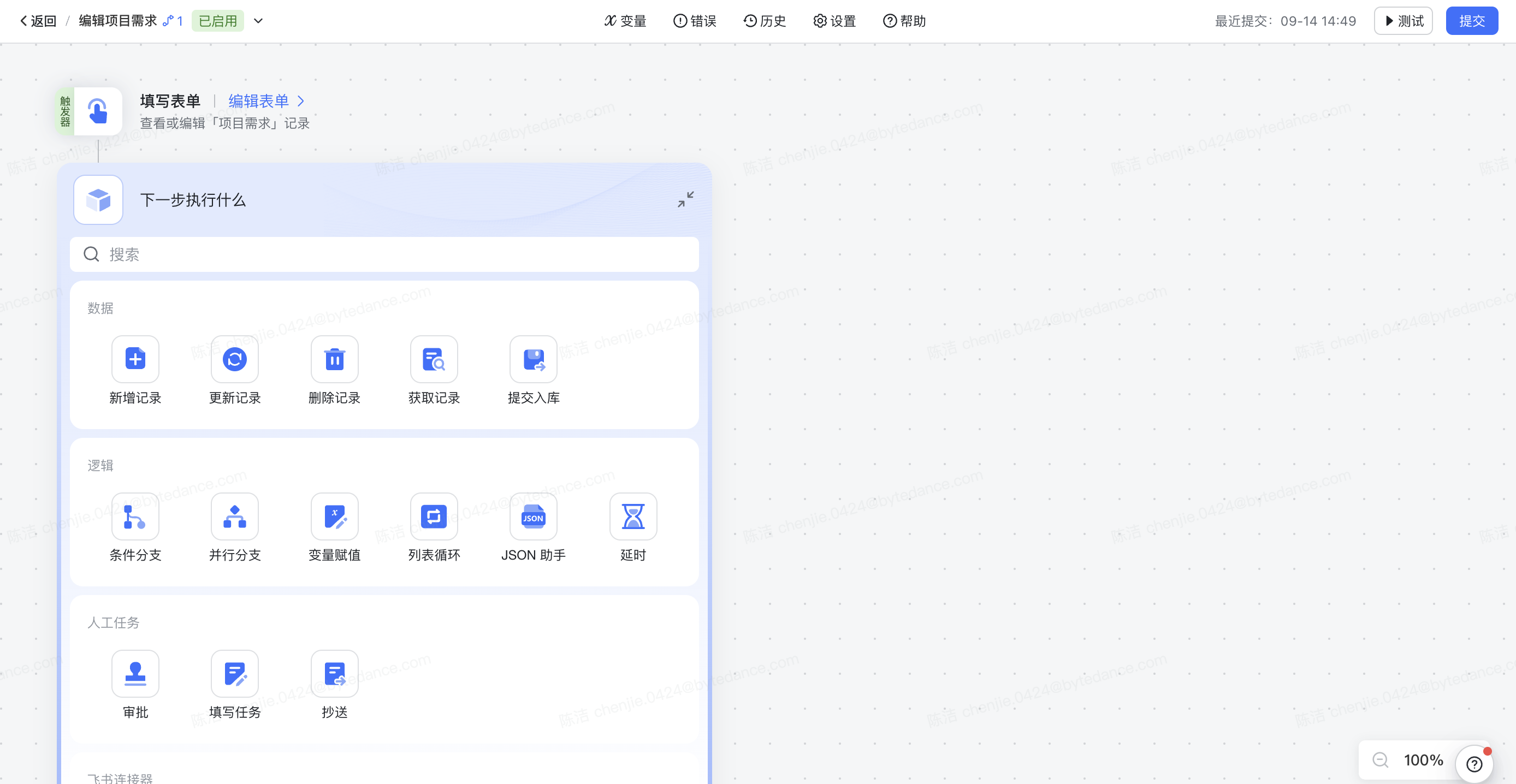Click the 最近提交 timestamp text

[1286, 21]
